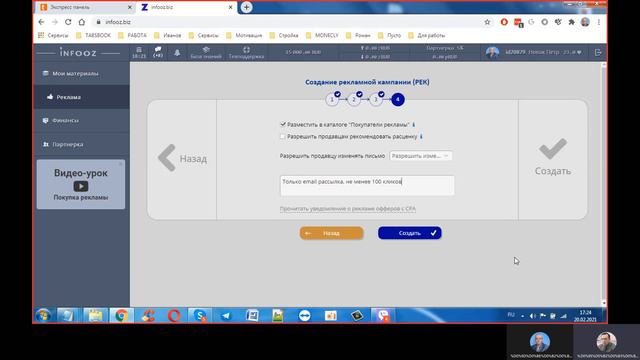Image resolution: width=640 pixels, height=360 pixels.
Task: Reload the page
Action: [68, 22]
